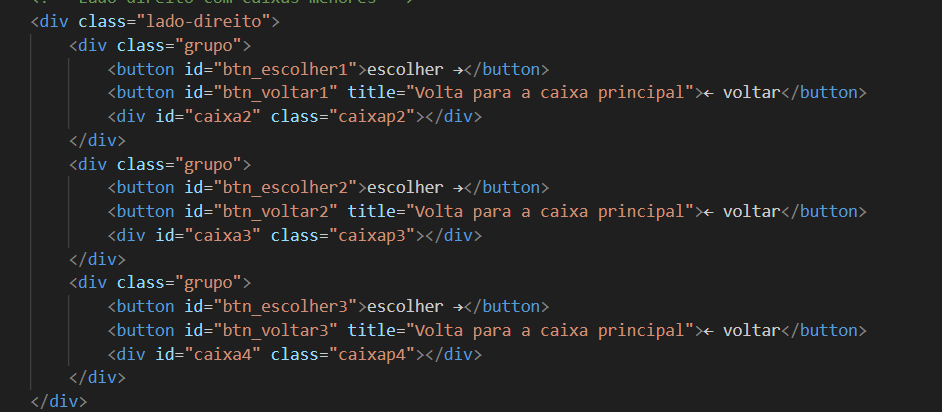Screen dimensions: 942x412
Task: Click the title text on the btn_voltar3 line
Action: coord(549,330)
